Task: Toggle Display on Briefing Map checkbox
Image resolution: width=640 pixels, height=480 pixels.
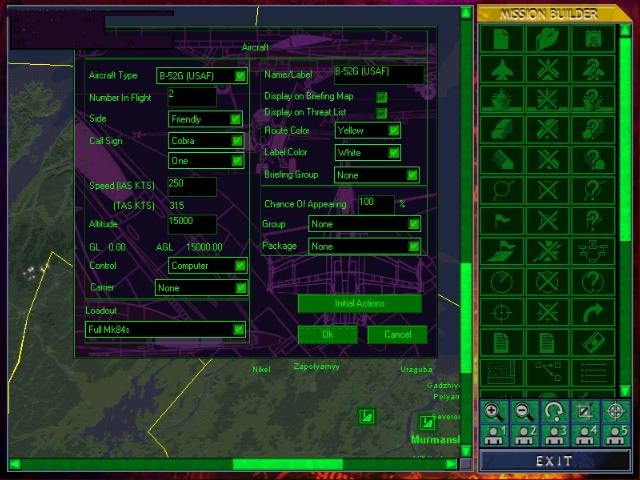Action: pyautogui.click(x=381, y=97)
